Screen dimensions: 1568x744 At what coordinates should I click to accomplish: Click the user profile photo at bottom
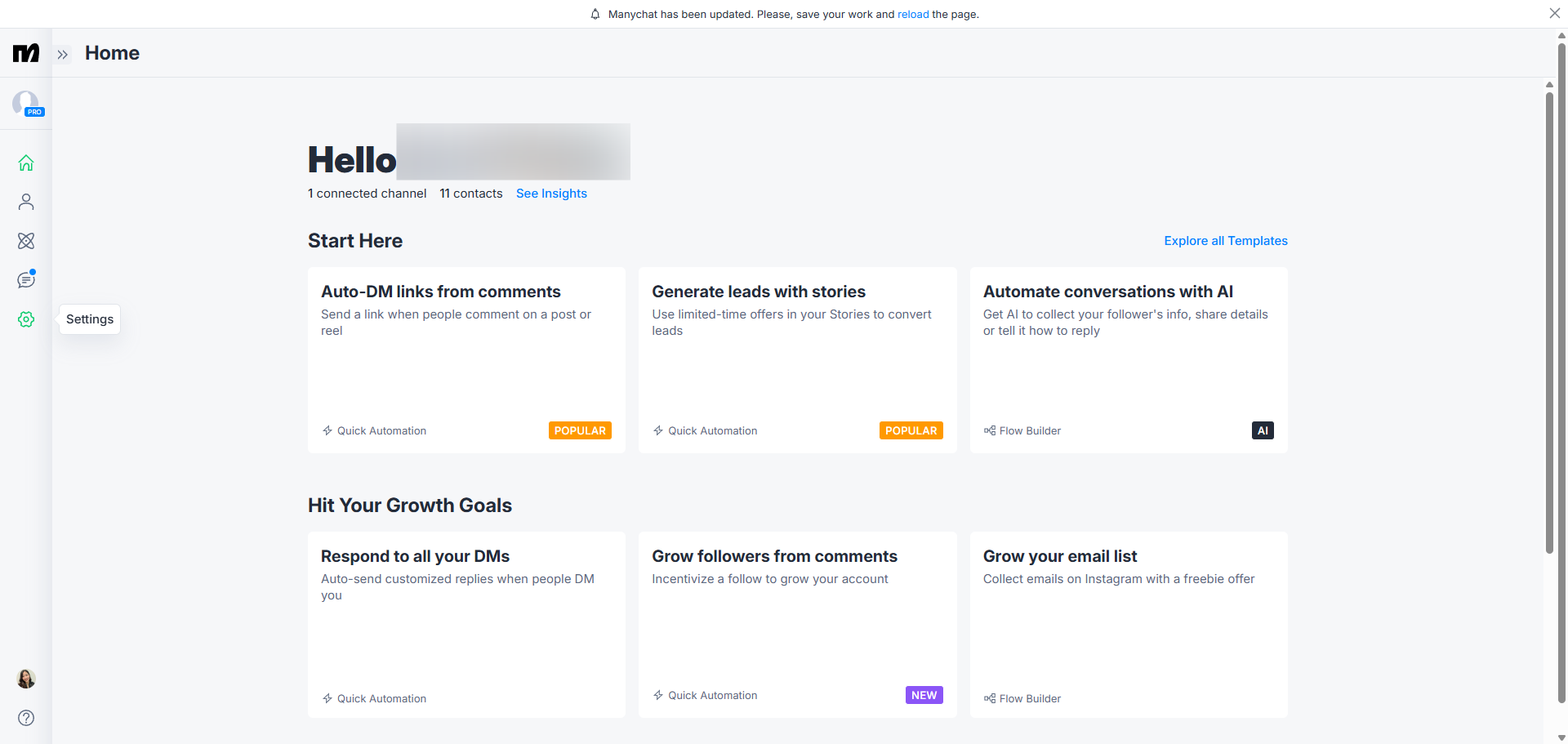pyautogui.click(x=26, y=679)
